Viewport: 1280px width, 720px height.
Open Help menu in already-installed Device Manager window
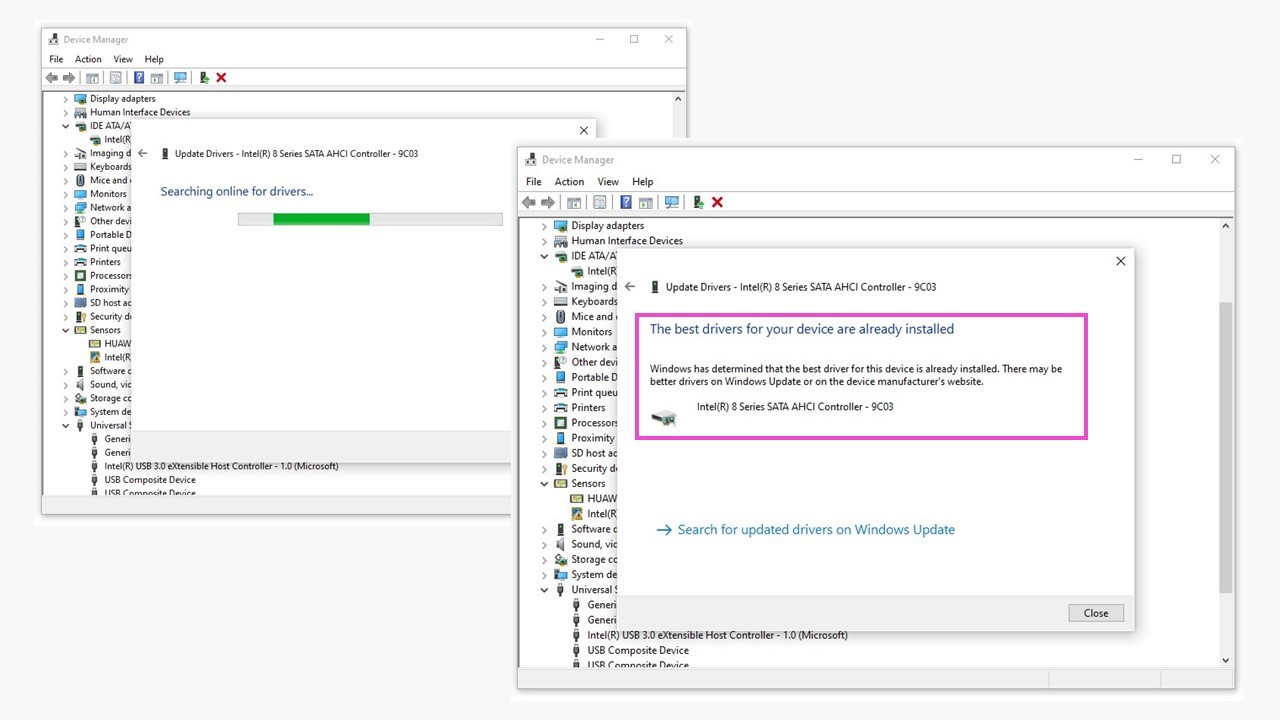(643, 182)
